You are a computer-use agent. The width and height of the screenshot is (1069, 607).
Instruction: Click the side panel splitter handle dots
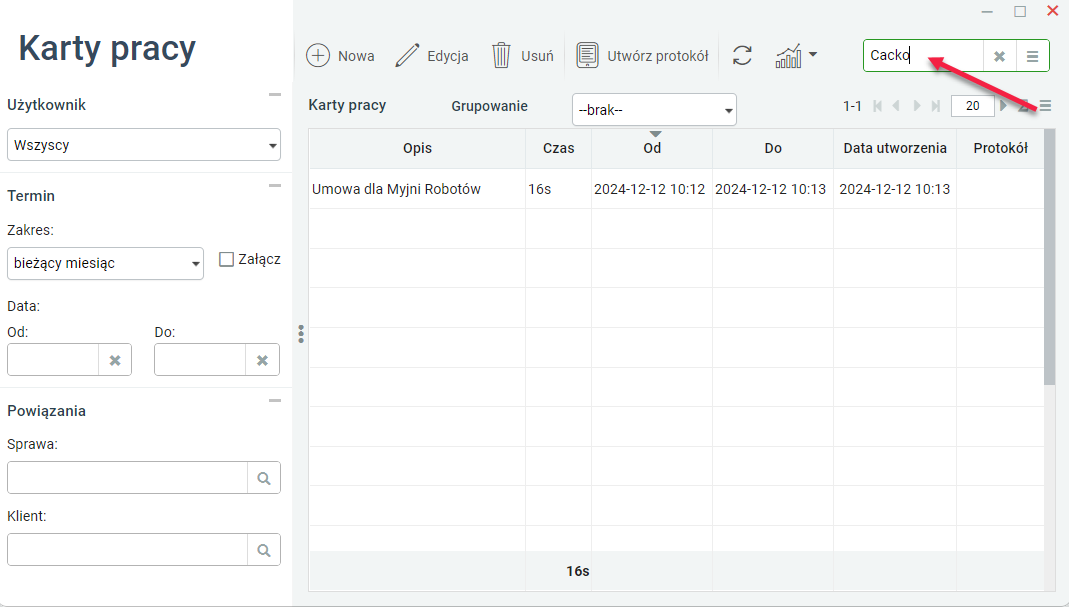coord(301,334)
